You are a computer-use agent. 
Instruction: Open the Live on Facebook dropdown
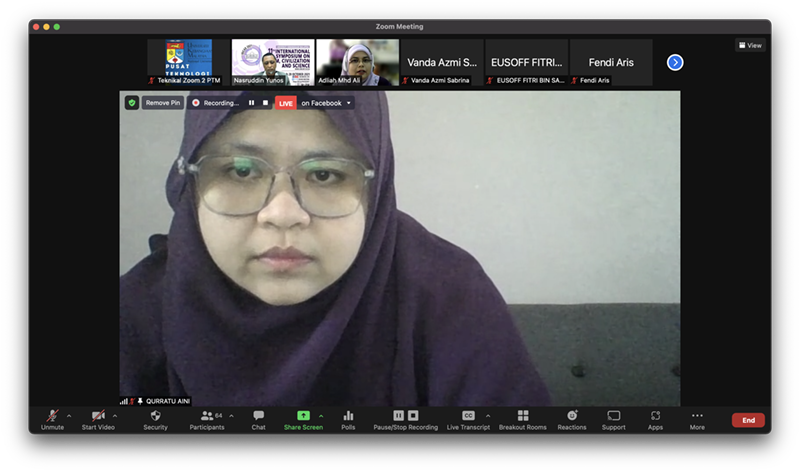tap(349, 103)
